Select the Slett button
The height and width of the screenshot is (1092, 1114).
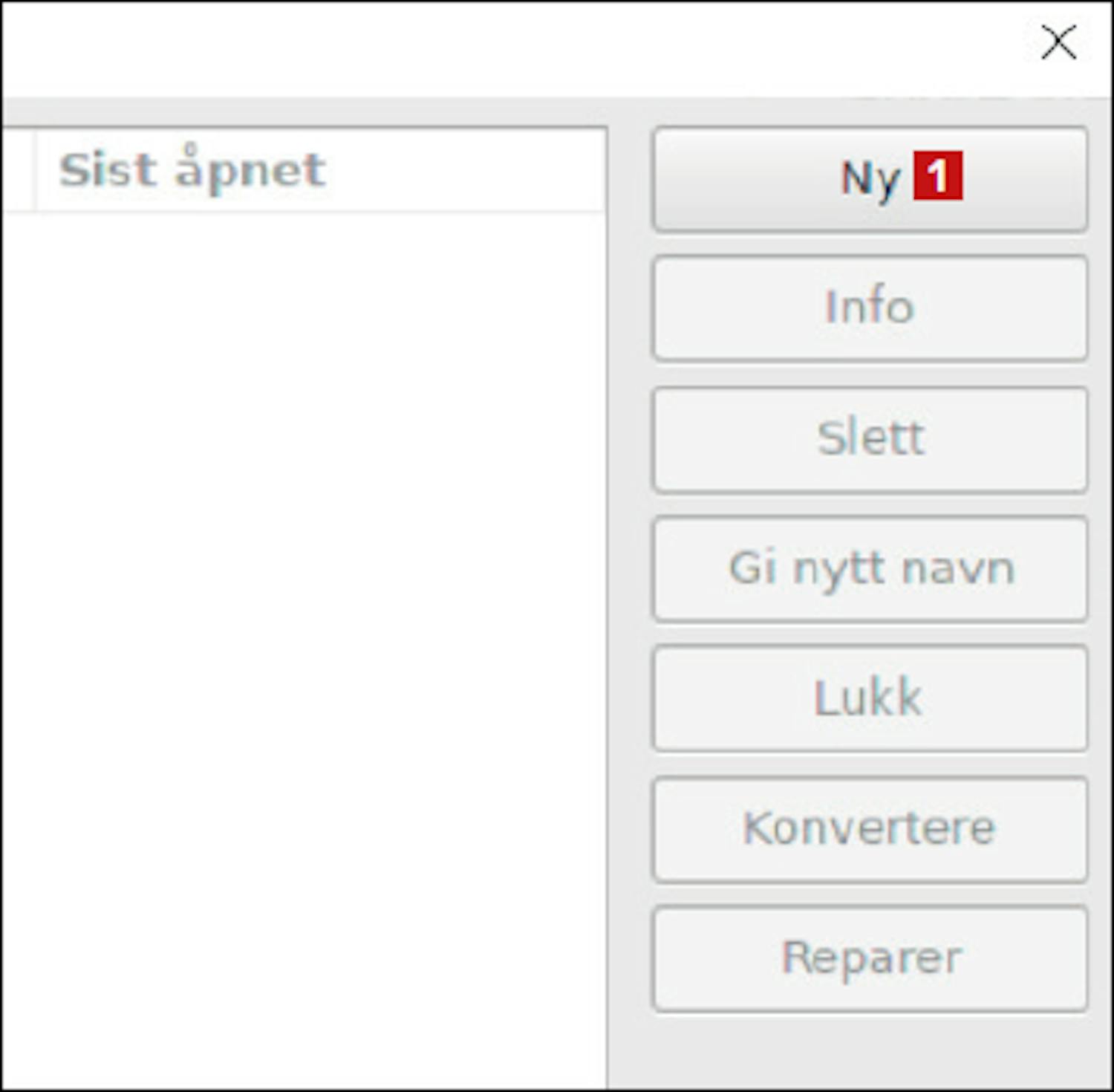point(870,438)
